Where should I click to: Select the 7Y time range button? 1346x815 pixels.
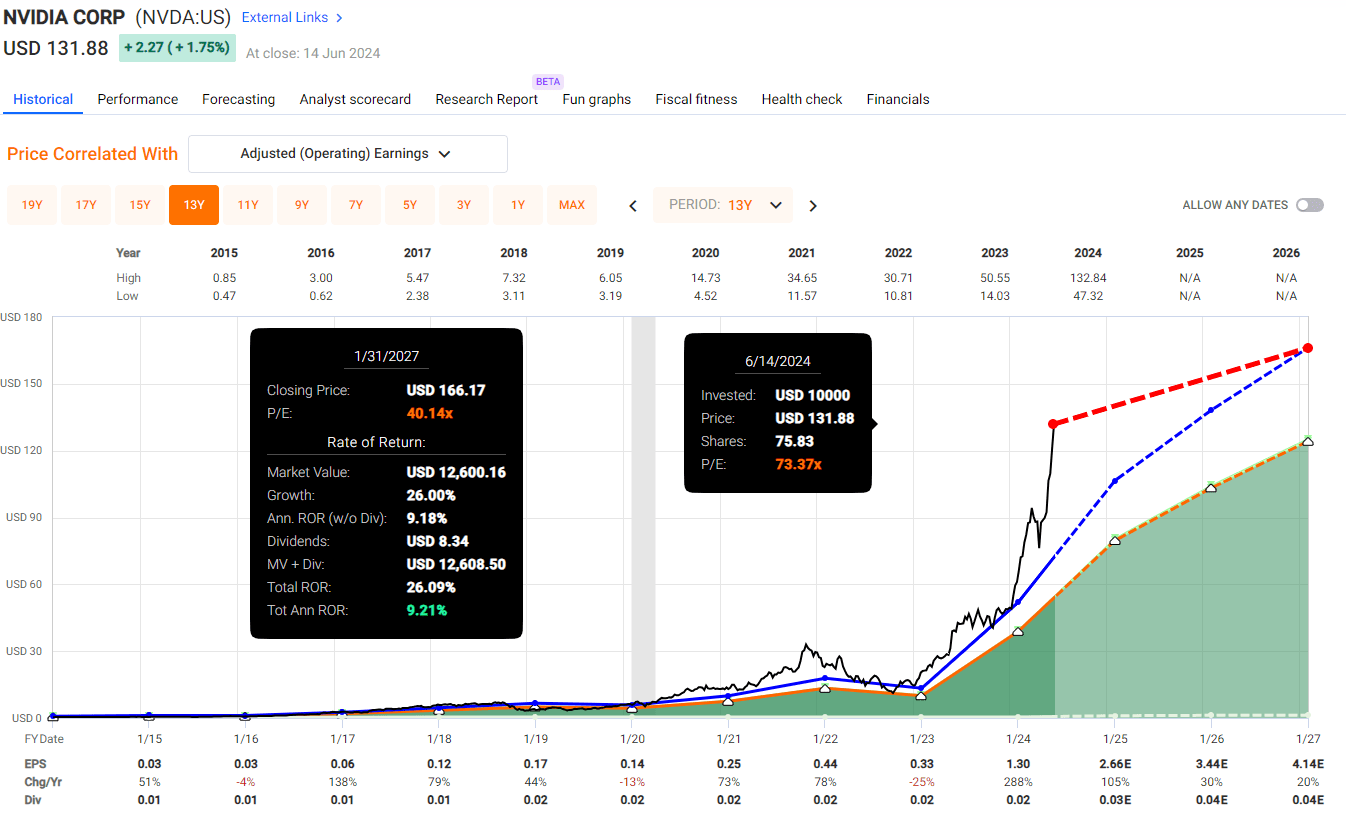356,205
